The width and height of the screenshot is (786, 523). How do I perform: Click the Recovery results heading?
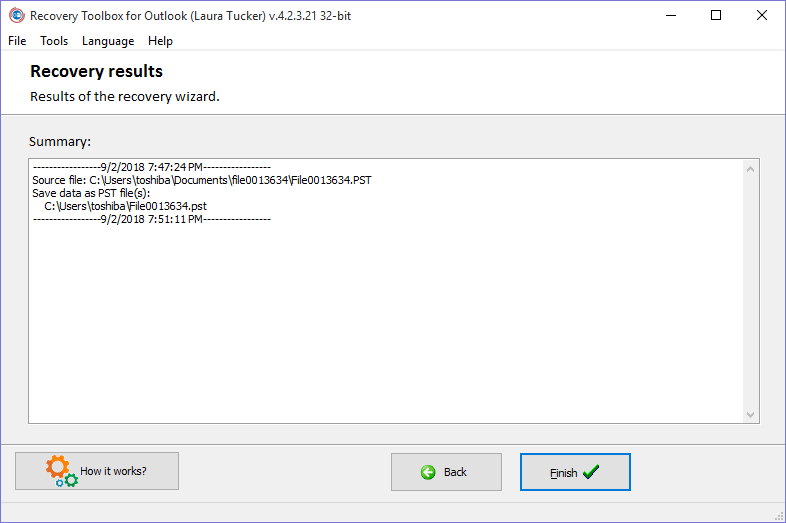[96, 71]
